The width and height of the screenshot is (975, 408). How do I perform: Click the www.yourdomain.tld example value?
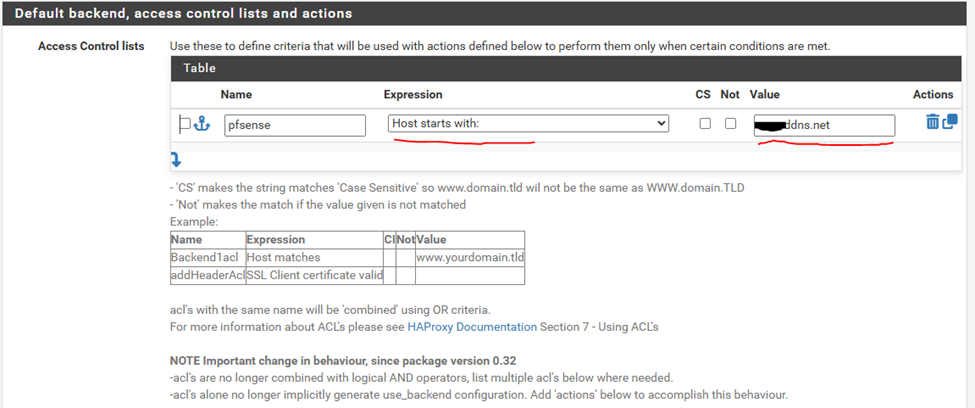[x=469, y=257]
